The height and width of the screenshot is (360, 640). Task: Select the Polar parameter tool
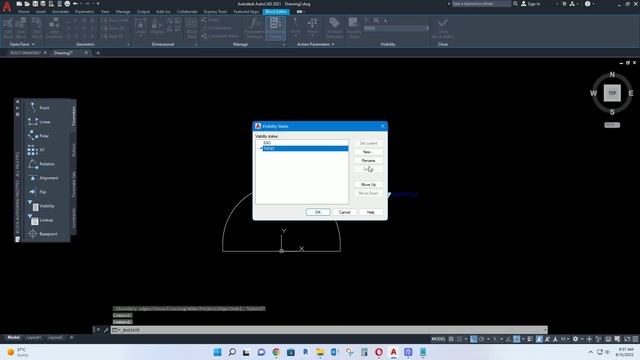(x=38, y=136)
